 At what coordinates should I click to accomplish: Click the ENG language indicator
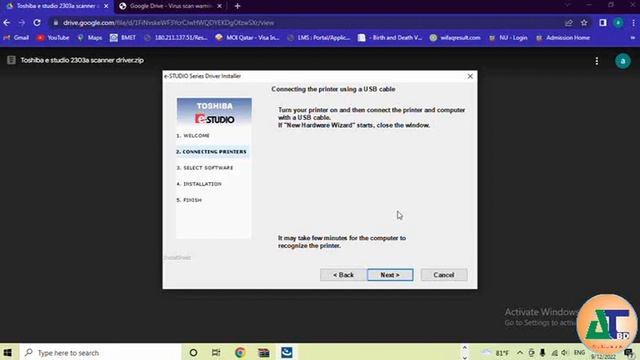[579, 352]
